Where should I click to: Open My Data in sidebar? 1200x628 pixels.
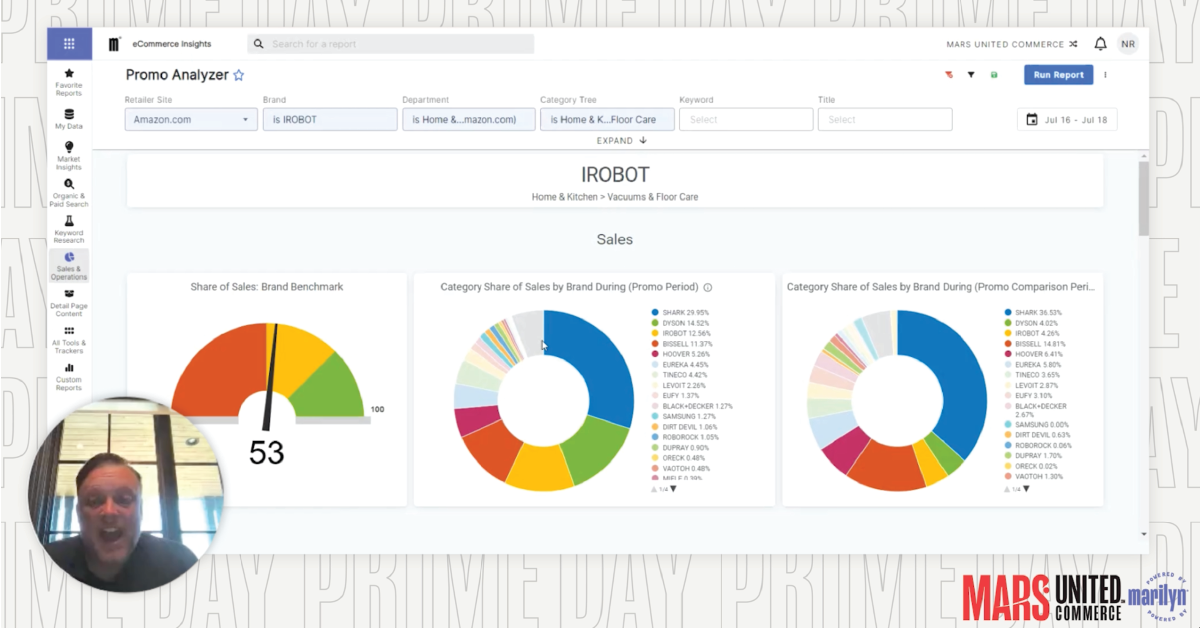coord(69,119)
